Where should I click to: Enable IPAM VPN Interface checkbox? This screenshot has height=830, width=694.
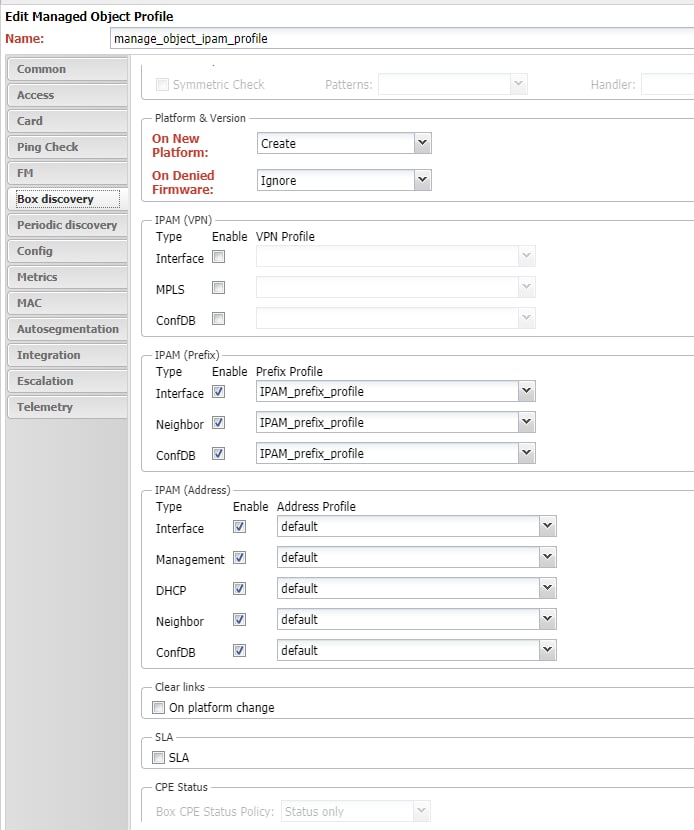tap(218, 257)
